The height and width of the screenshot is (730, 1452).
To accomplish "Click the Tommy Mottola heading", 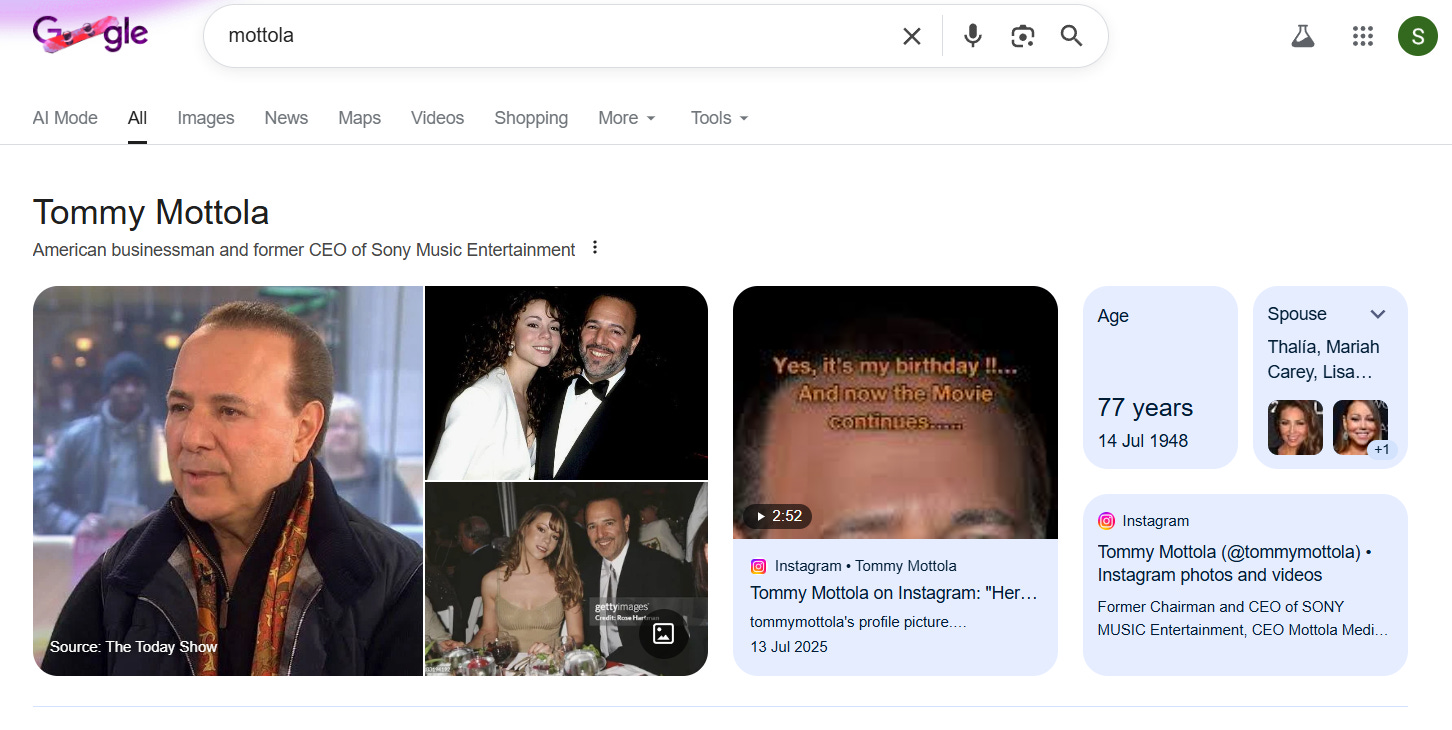I will [x=151, y=212].
